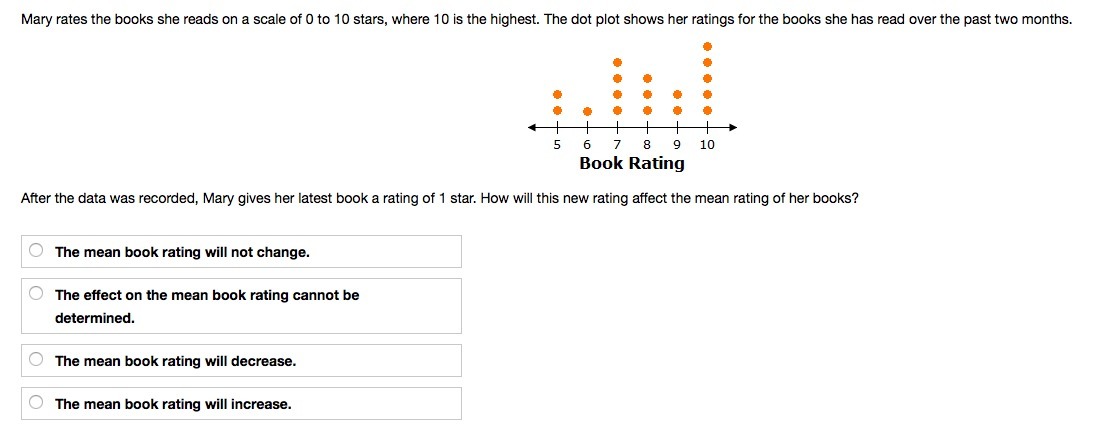The image size is (1117, 441).
Task: Select 'The mean book rating will decrease' radio
Action: coord(36,360)
